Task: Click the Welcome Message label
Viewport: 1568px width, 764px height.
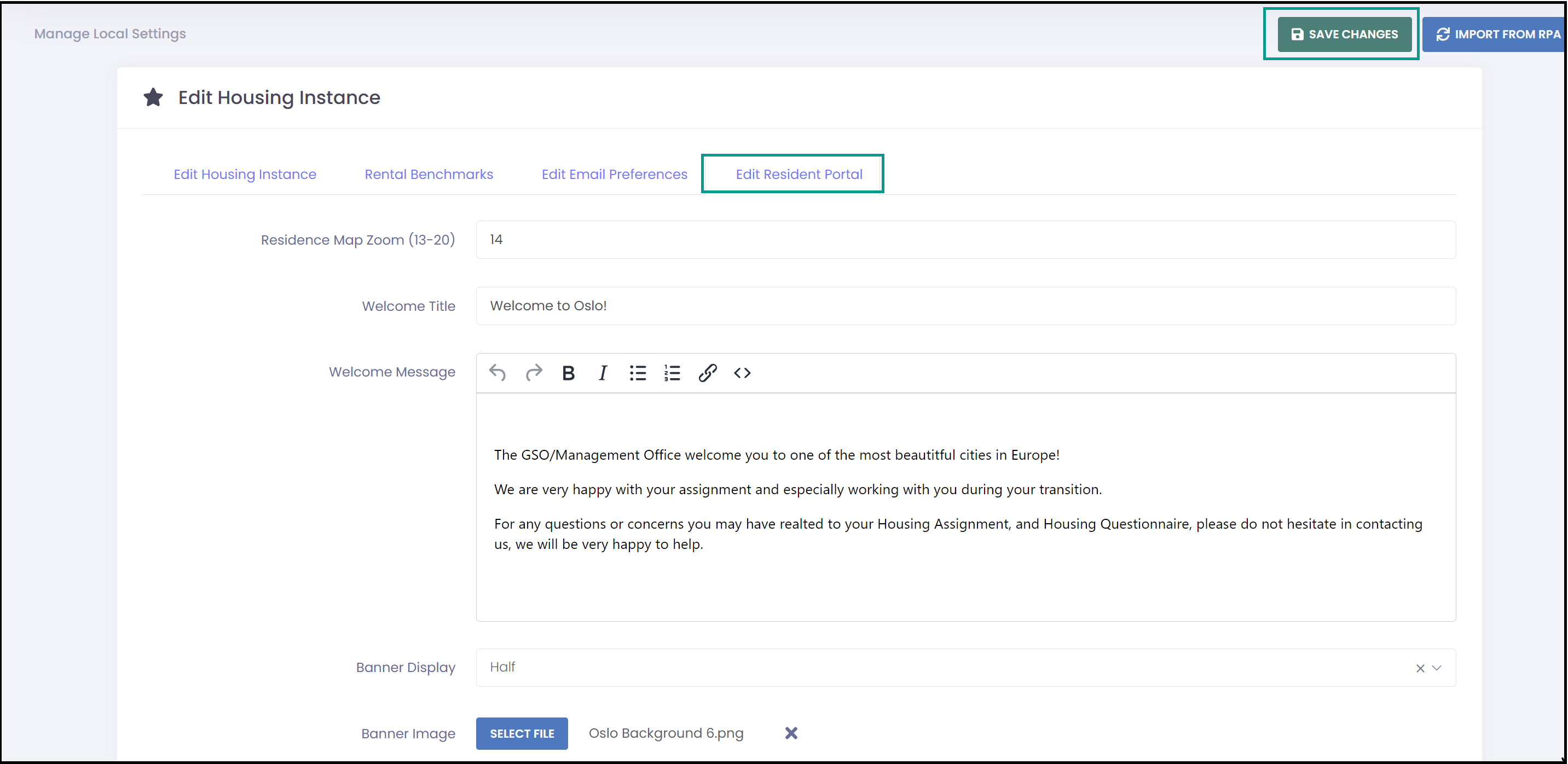Action: click(392, 372)
